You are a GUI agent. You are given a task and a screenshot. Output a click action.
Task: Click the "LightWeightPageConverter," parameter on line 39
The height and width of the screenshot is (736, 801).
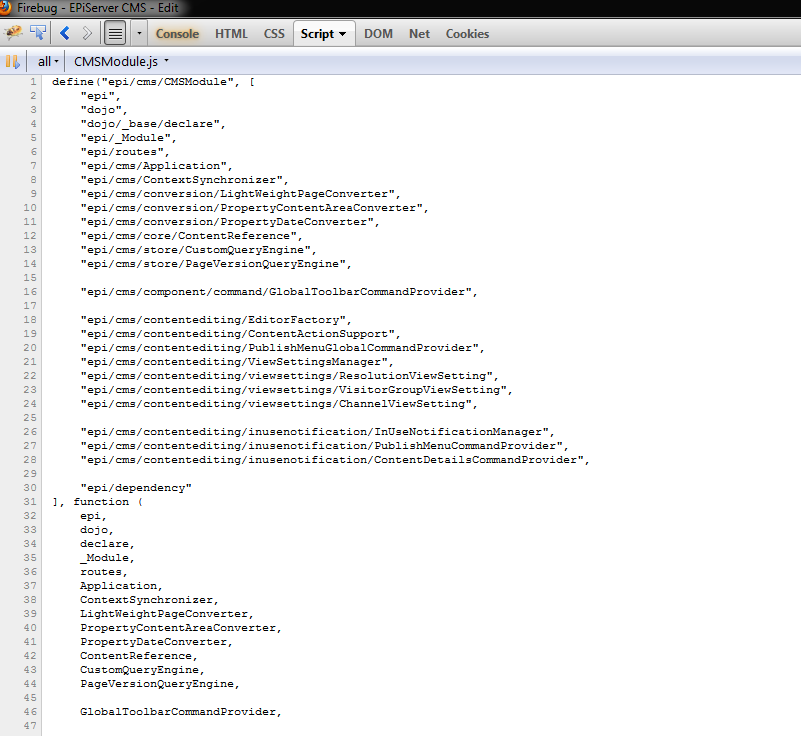167,614
